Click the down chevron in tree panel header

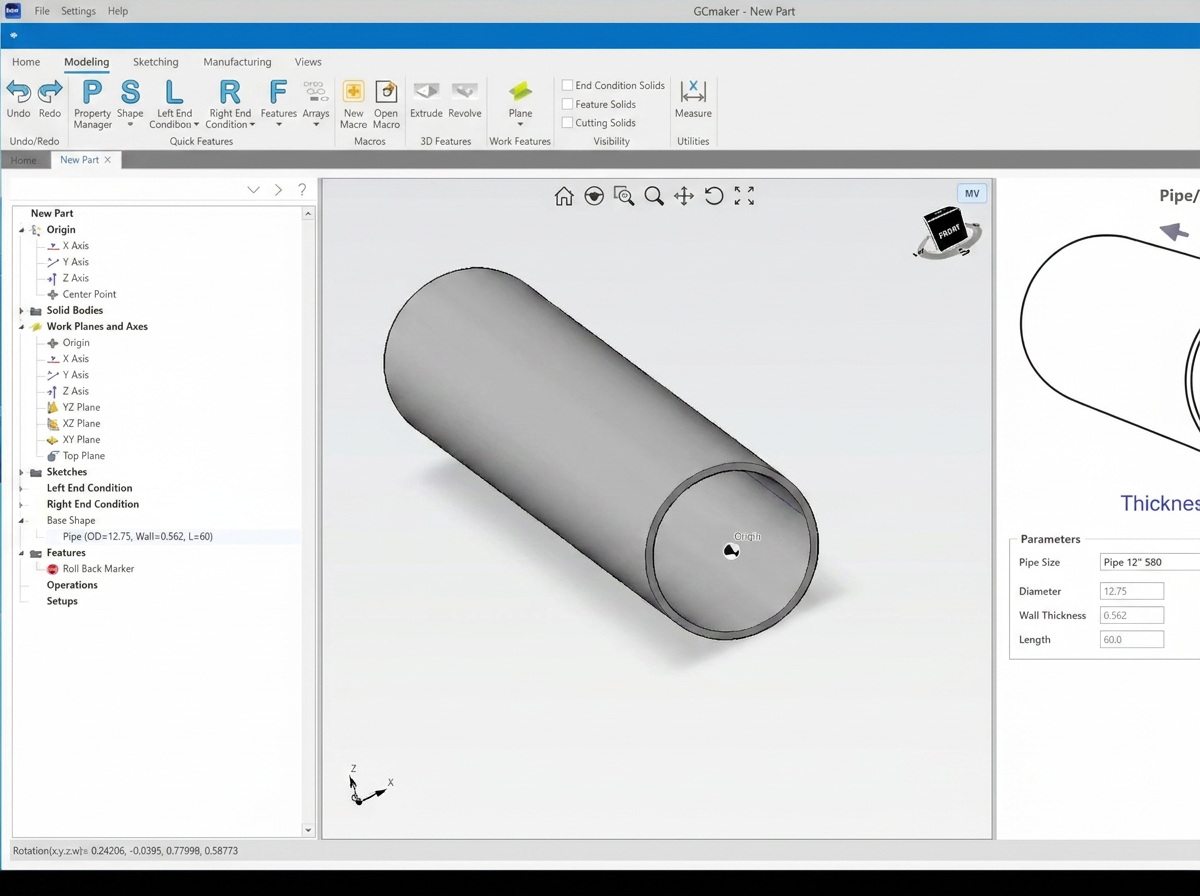253,190
